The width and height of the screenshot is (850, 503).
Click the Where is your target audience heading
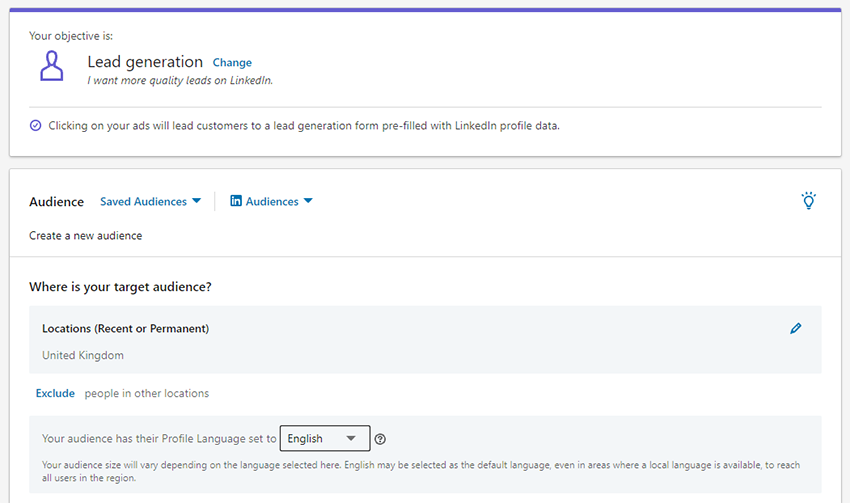click(x=120, y=287)
